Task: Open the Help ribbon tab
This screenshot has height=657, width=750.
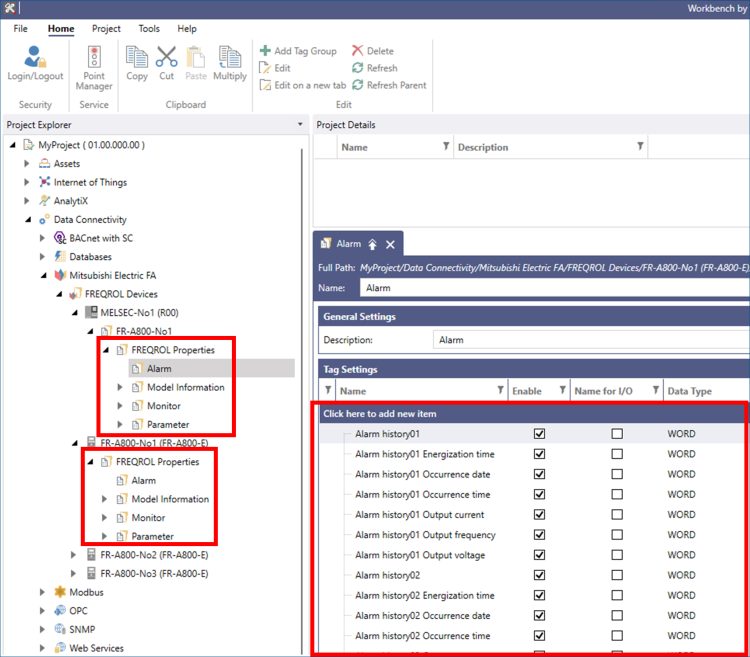Action: click(x=187, y=29)
